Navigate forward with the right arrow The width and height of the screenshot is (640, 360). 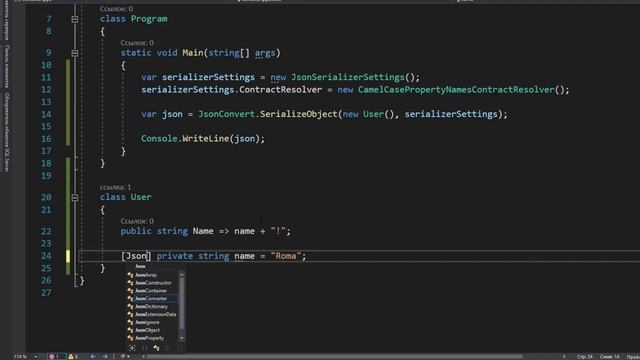[x=105, y=357]
